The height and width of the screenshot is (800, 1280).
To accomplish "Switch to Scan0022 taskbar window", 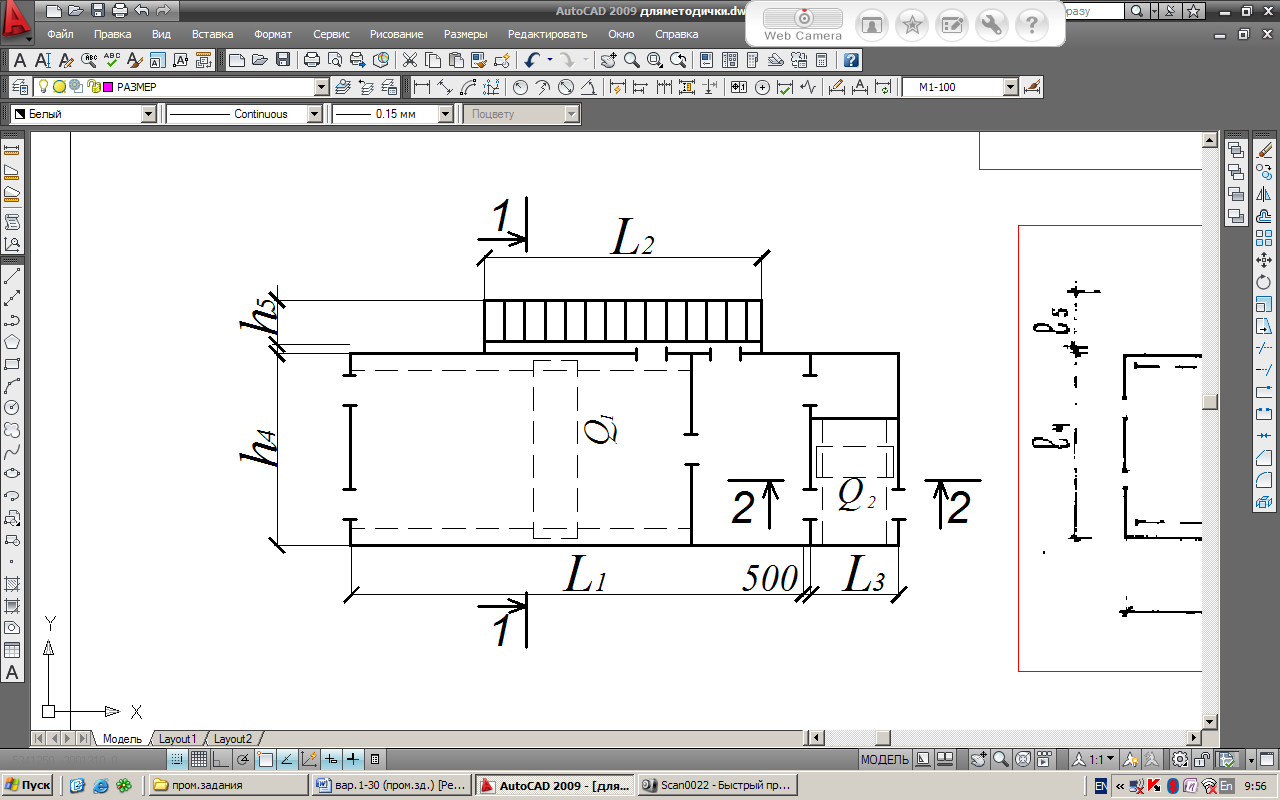I will 717,785.
